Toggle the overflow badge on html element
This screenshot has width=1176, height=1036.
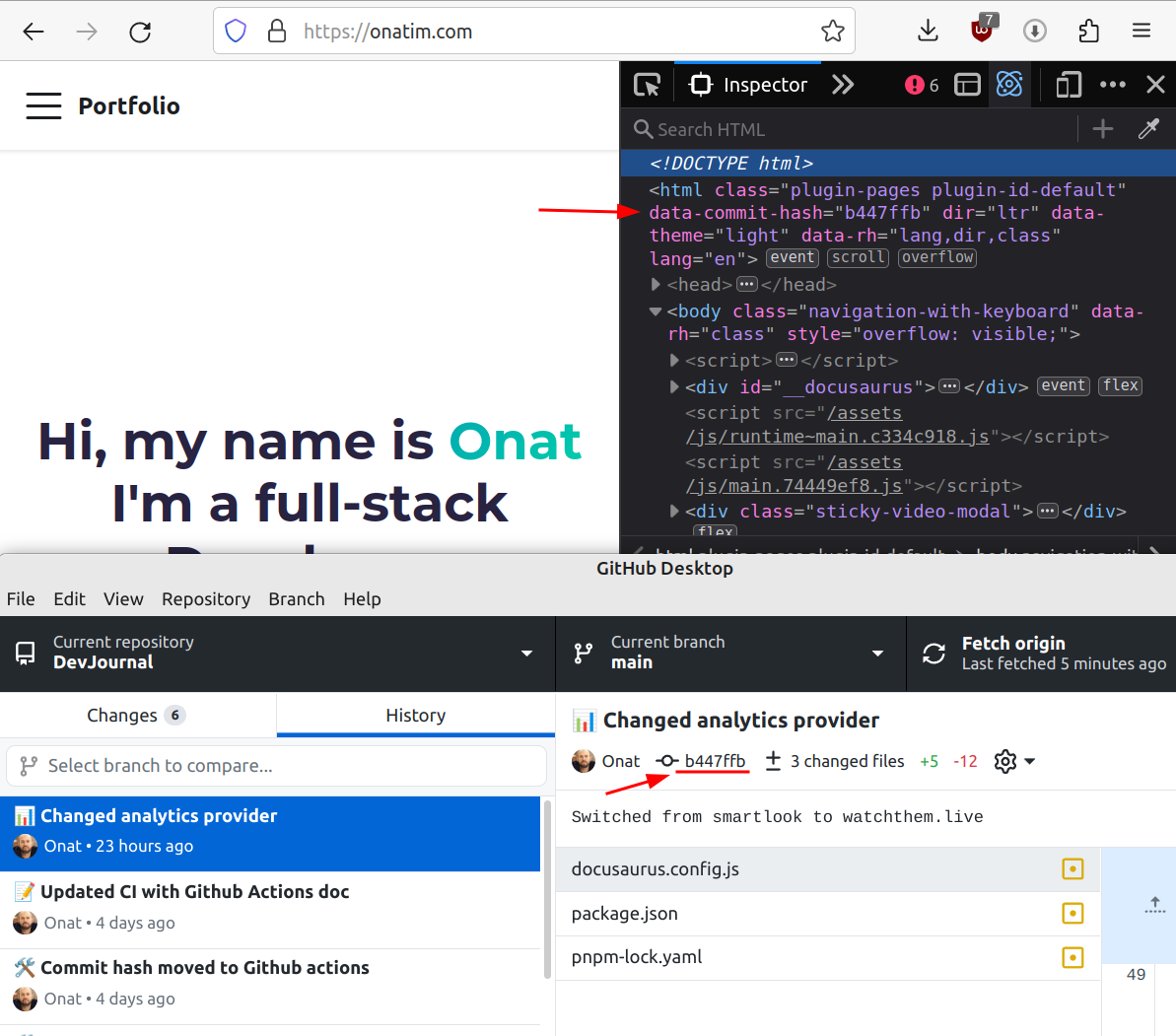pos(936,258)
